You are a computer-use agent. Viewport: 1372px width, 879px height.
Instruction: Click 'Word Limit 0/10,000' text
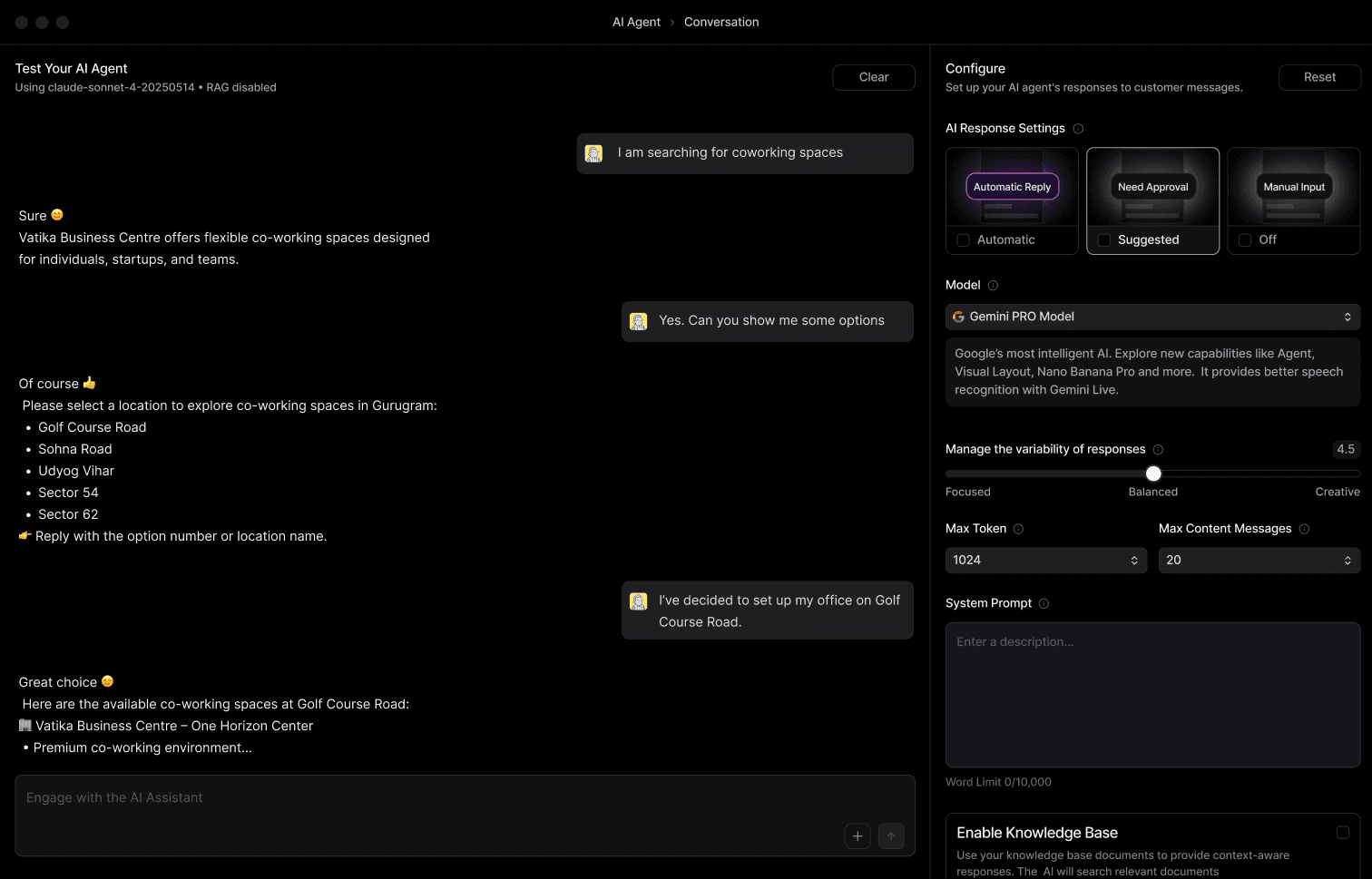998,782
